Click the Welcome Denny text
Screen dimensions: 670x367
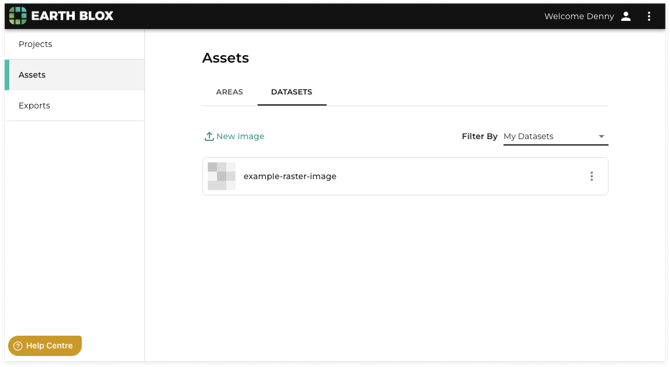(579, 16)
